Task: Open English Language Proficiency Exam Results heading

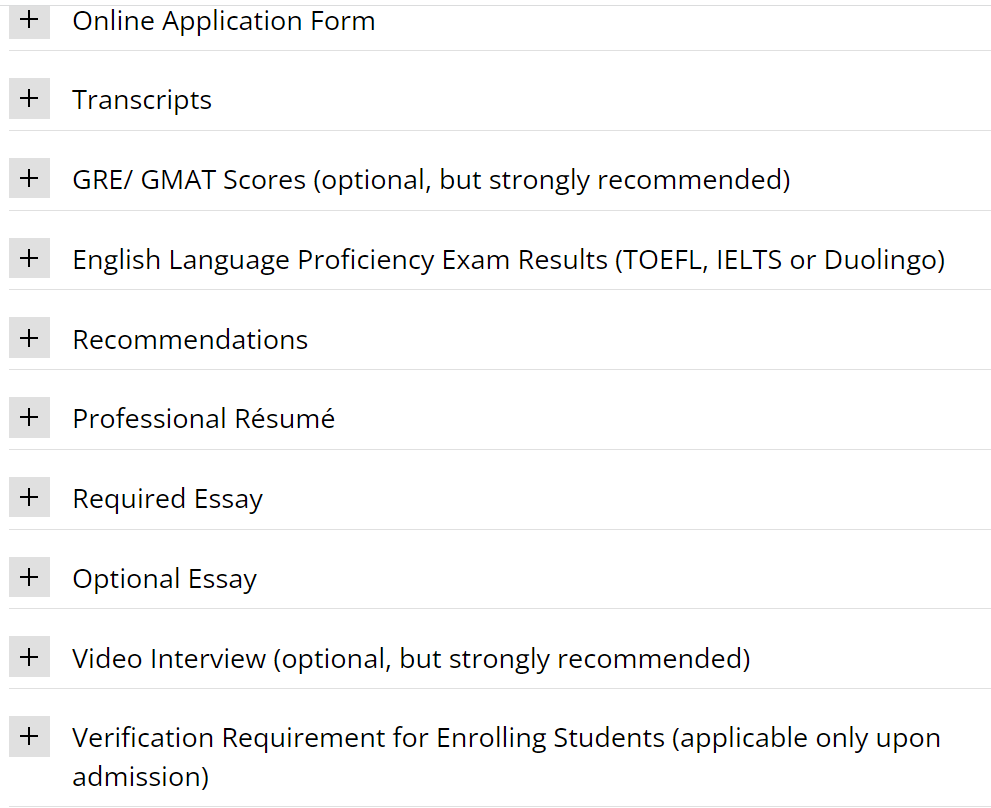Action: click(x=508, y=260)
